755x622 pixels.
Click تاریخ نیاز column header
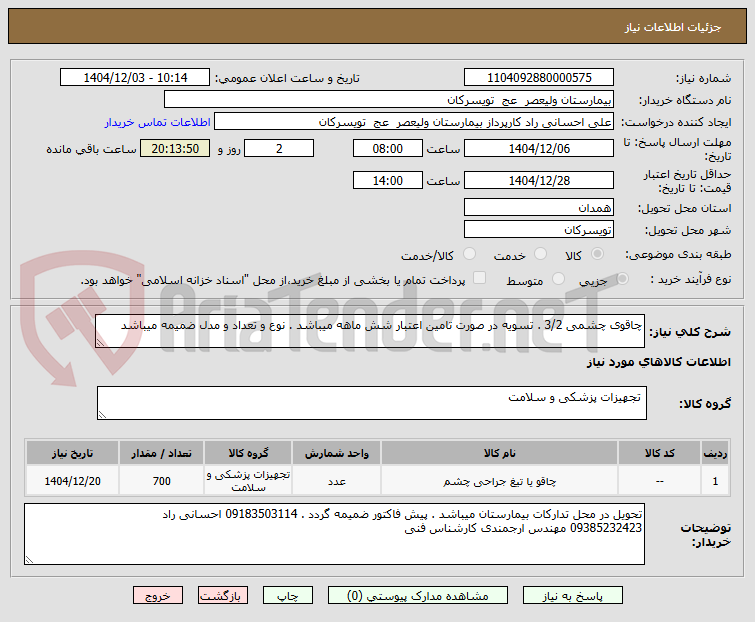tap(72, 453)
